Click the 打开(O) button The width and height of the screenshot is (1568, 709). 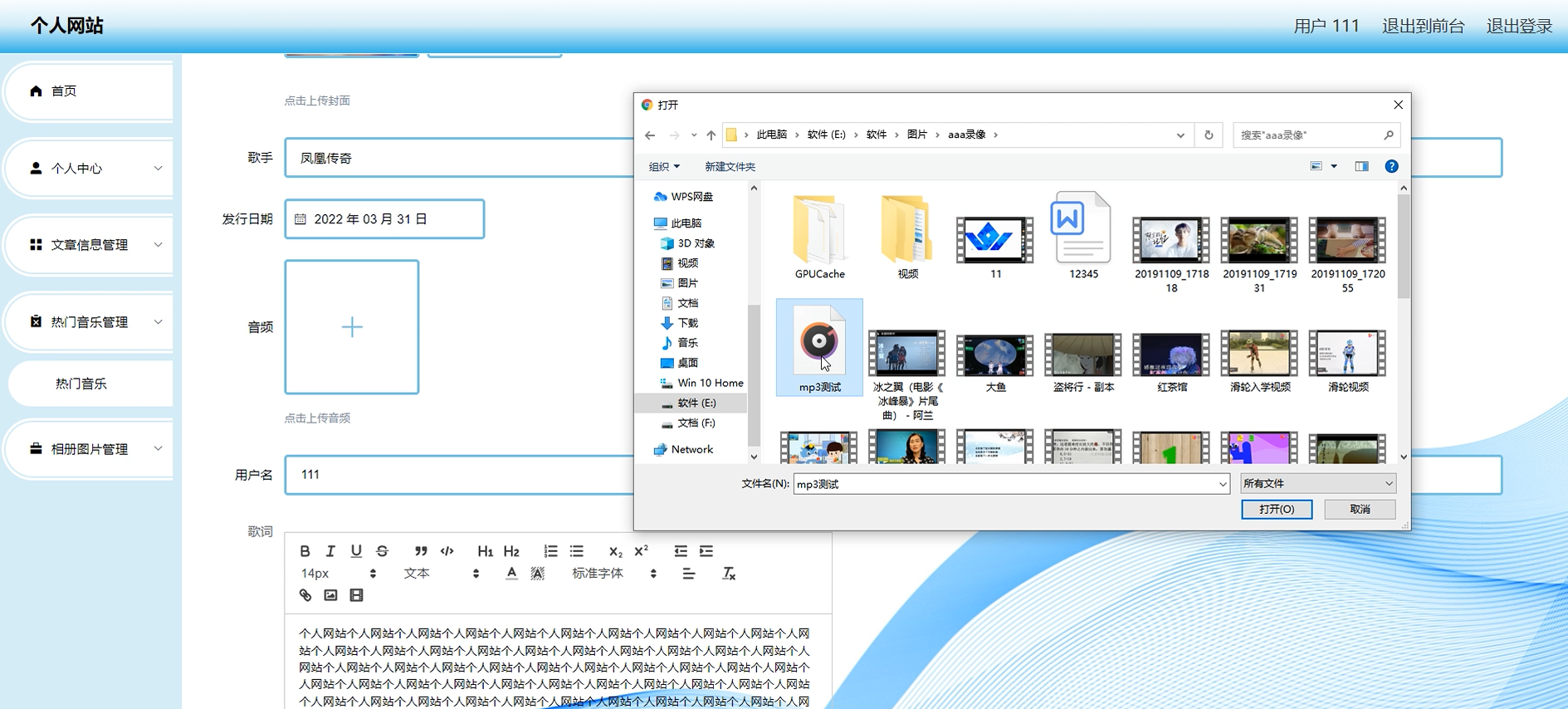pos(1277,509)
